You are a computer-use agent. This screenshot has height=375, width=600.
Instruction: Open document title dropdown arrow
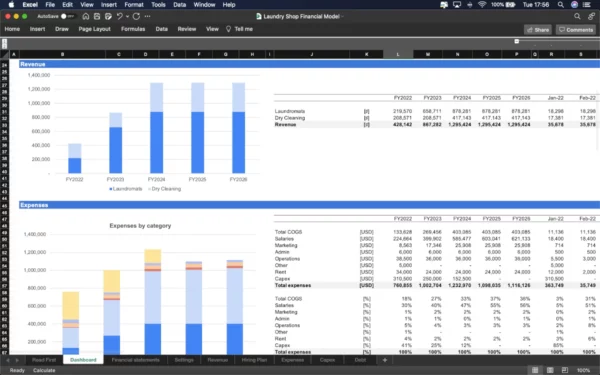[x=342, y=16]
